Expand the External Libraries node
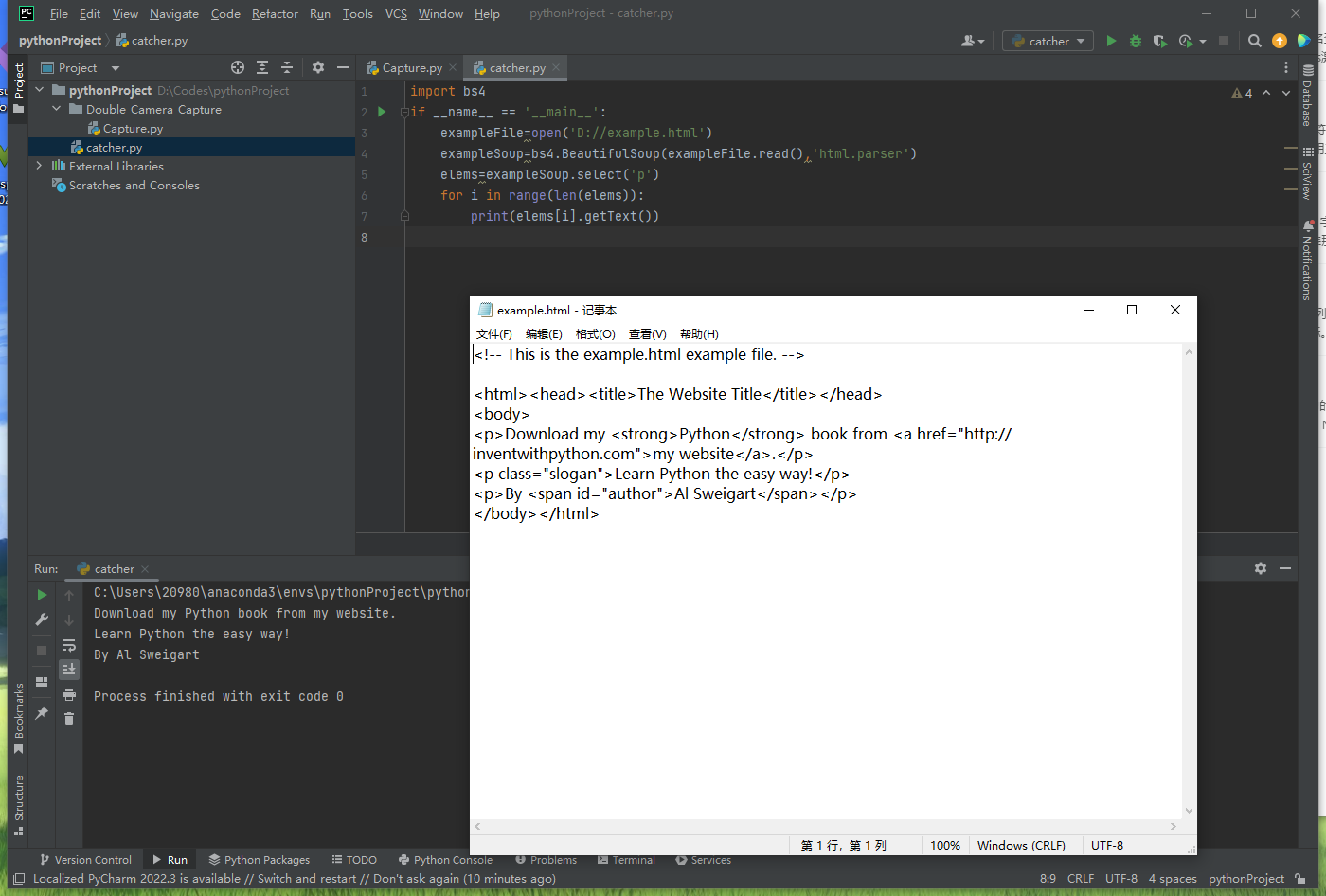The image size is (1326, 896). [x=38, y=166]
